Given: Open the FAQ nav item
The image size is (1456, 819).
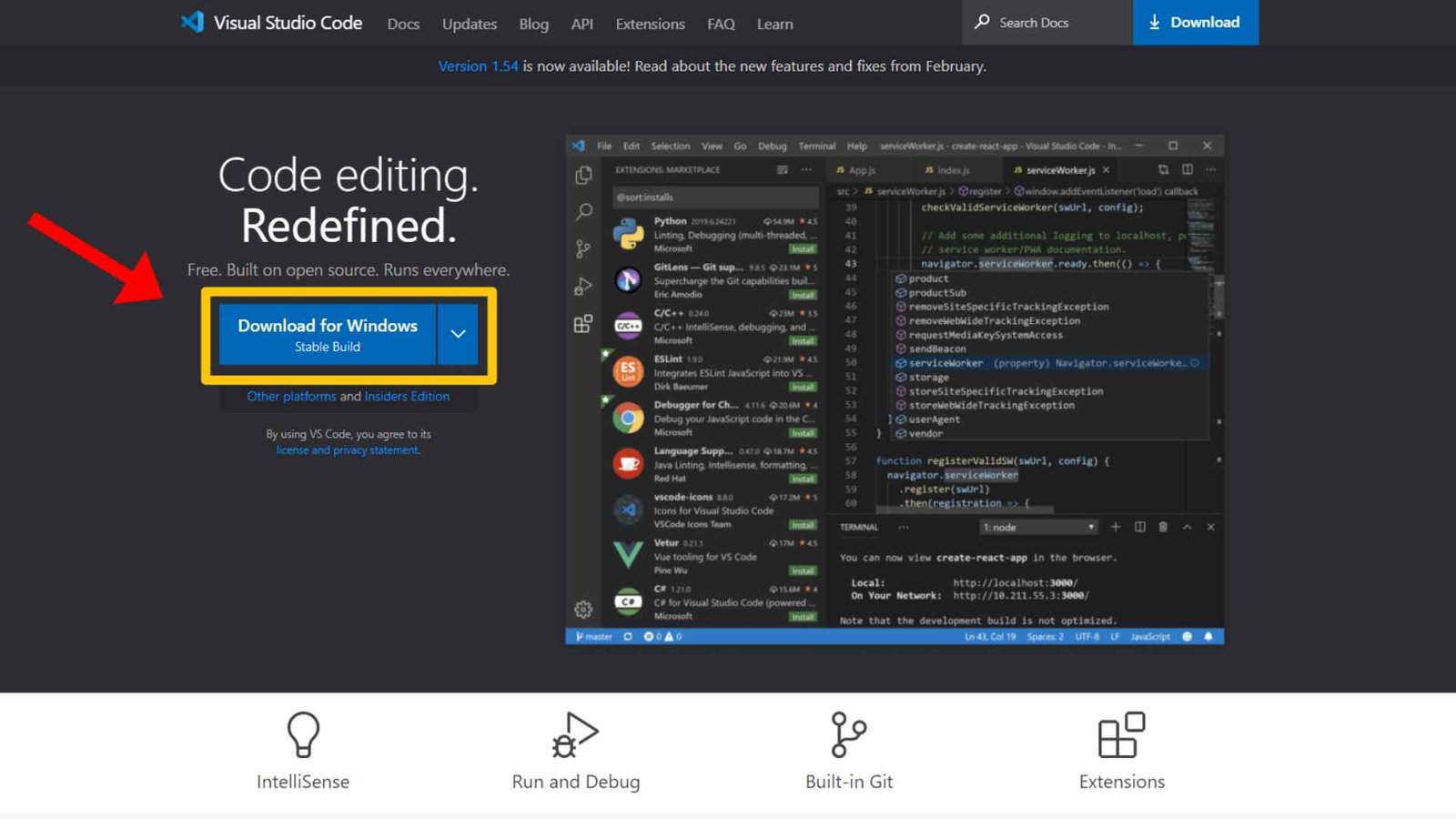Looking at the screenshot, I should [x=721, y=24].
